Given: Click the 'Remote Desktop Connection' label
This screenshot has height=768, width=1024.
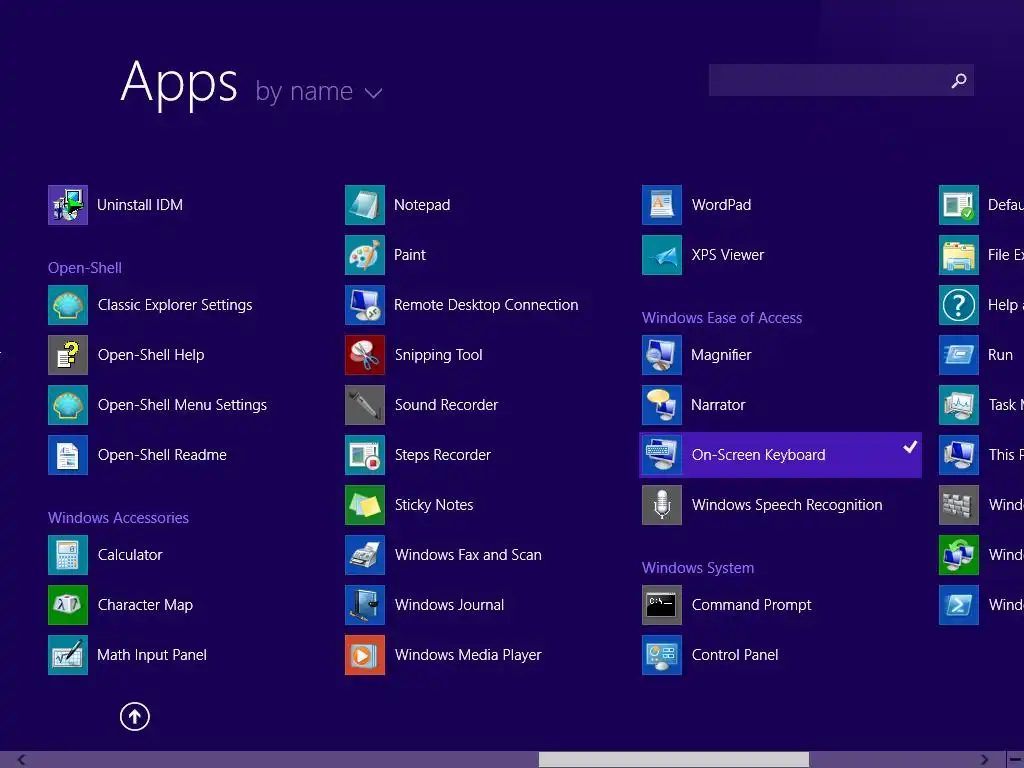Looking at the screenshot, I should (486, 305).
